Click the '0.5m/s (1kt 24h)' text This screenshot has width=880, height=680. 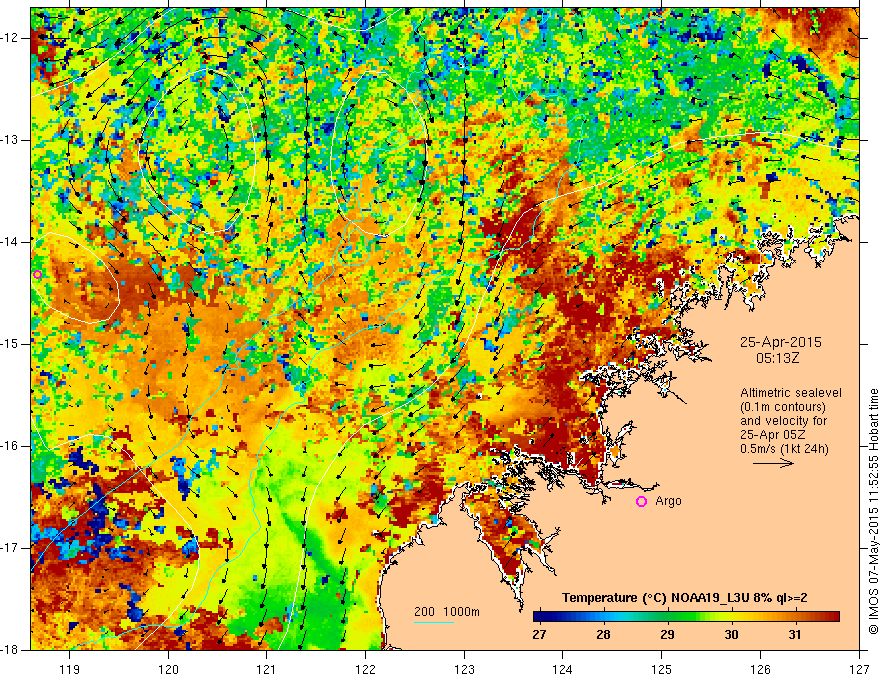point(784,449)
